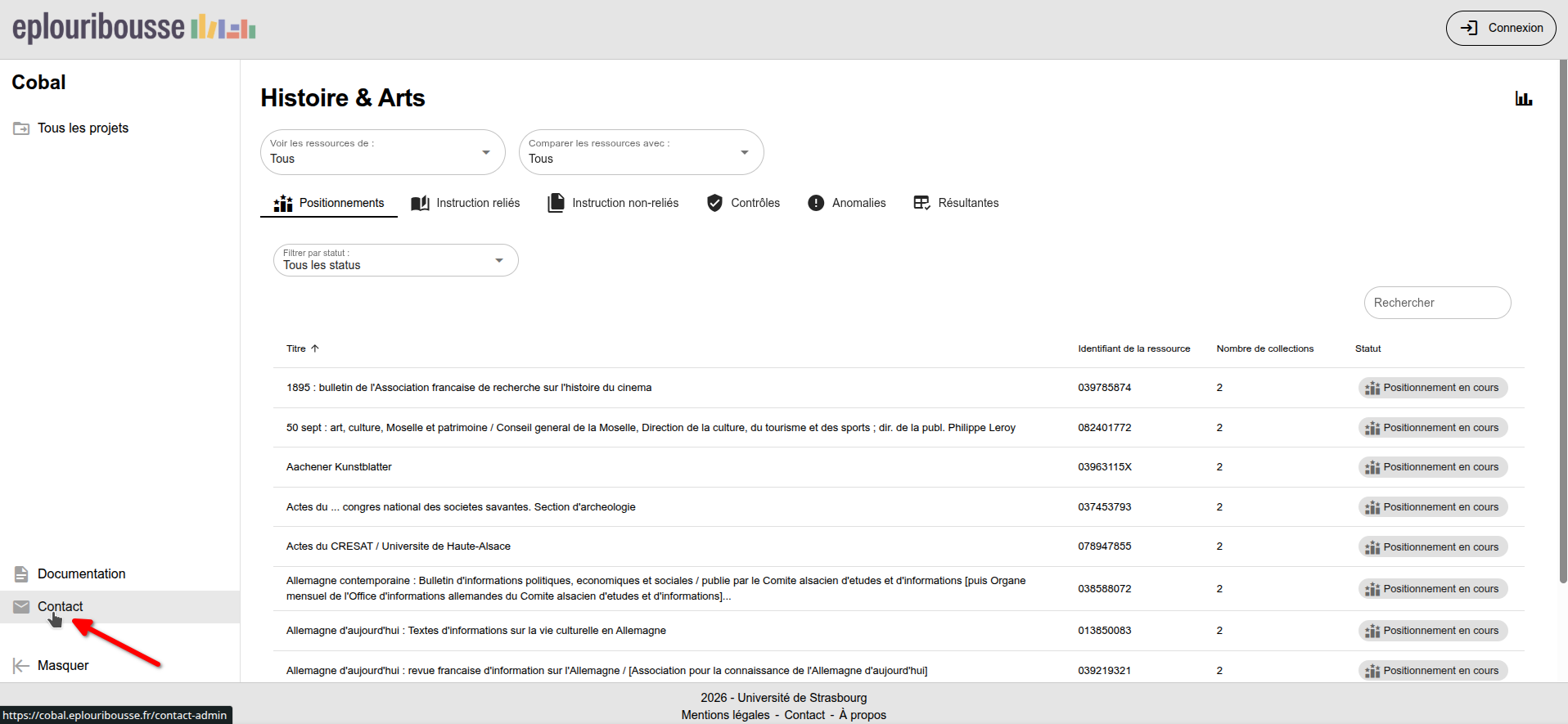Image resolution: width=1568 pixels, height=724 pixels.
Task: Click the Contrôles shield icon
Action: click(714, 203)
